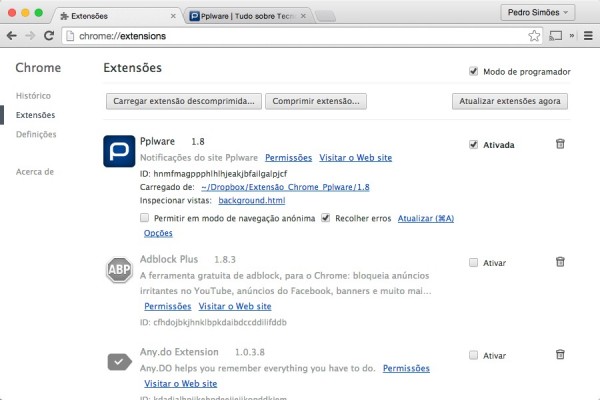This screenshot has height=400, width=600.
Task: Open a new tab with the blank tab button
Action: pos(326,16)
